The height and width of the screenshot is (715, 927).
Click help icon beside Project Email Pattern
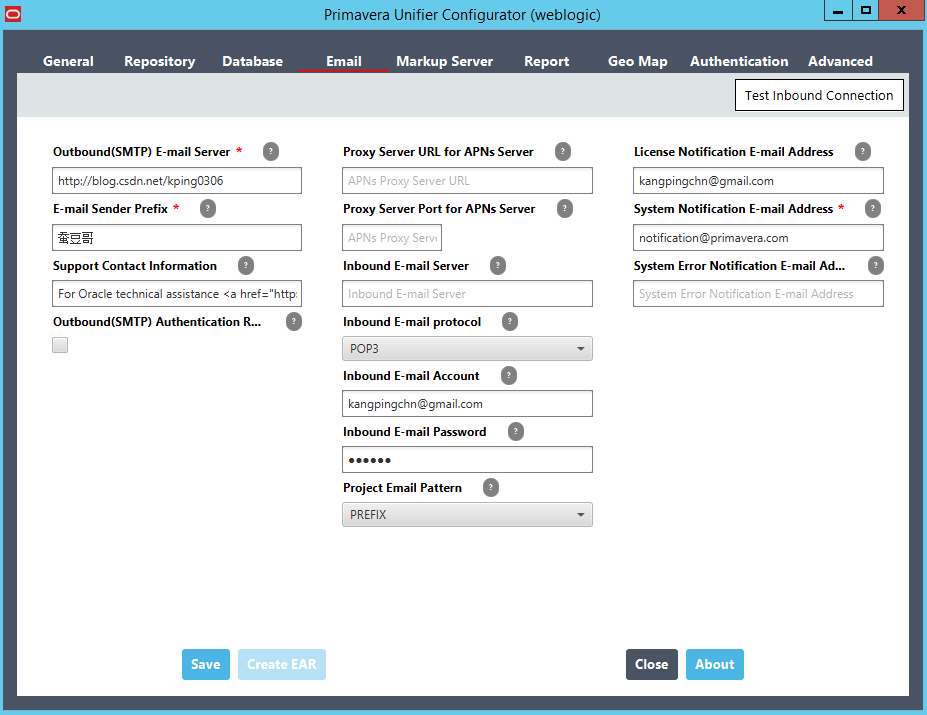pyautogui.click(x=491, y=488)
